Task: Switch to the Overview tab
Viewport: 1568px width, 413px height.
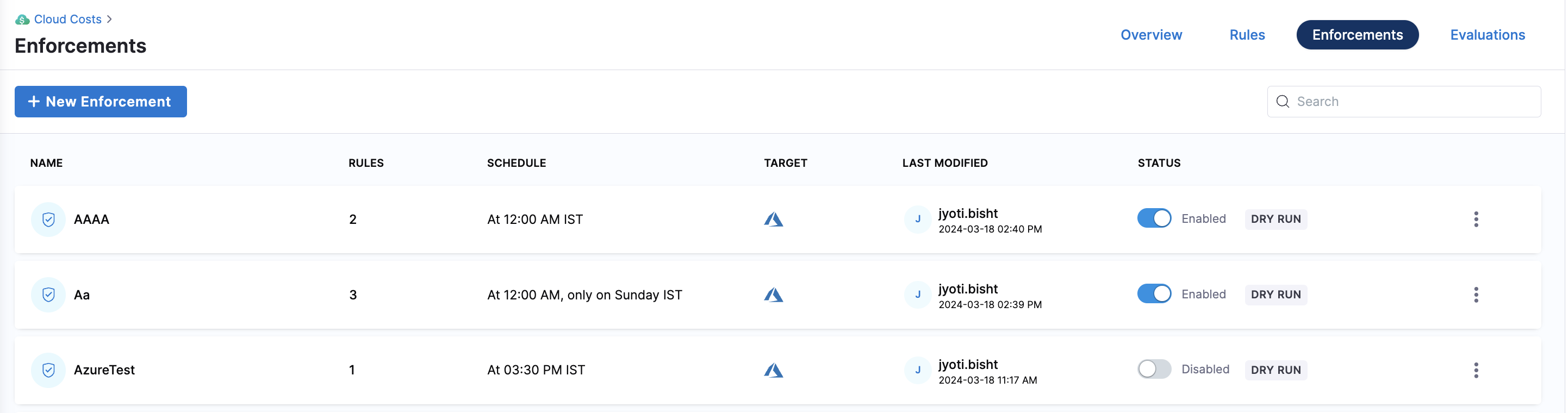Action: tap(1150, 35)
